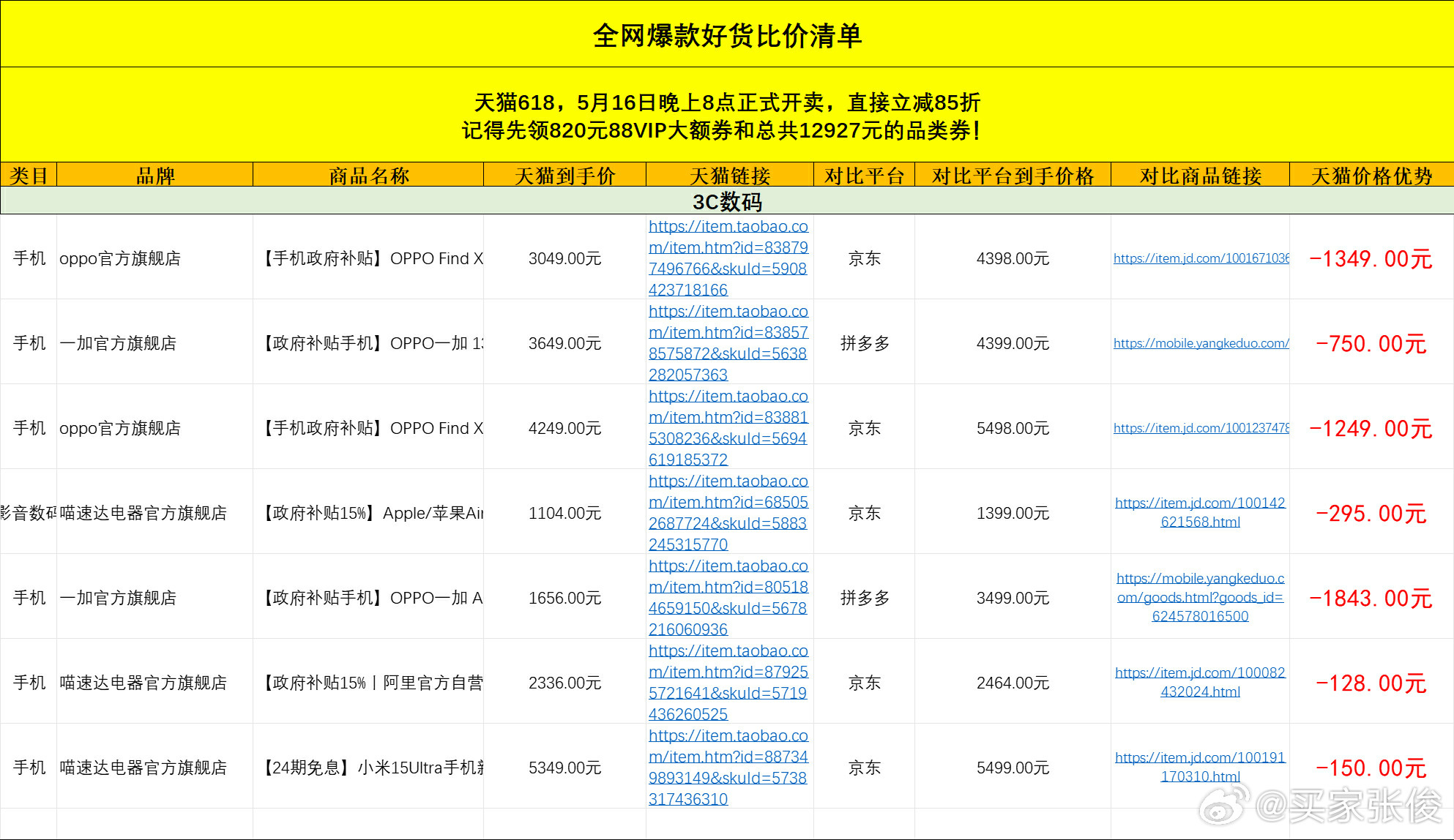Click the -1843.00元 price advantage cell
The image size is (1454, 840).
pyautogui.click(x=1371, y=598)
